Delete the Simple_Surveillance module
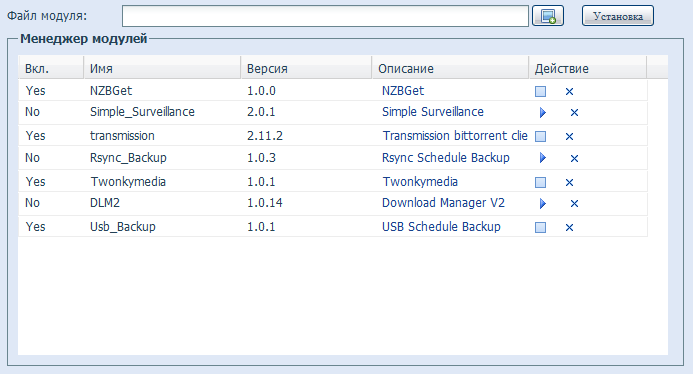The image size is (693, 374). point(574,113)
